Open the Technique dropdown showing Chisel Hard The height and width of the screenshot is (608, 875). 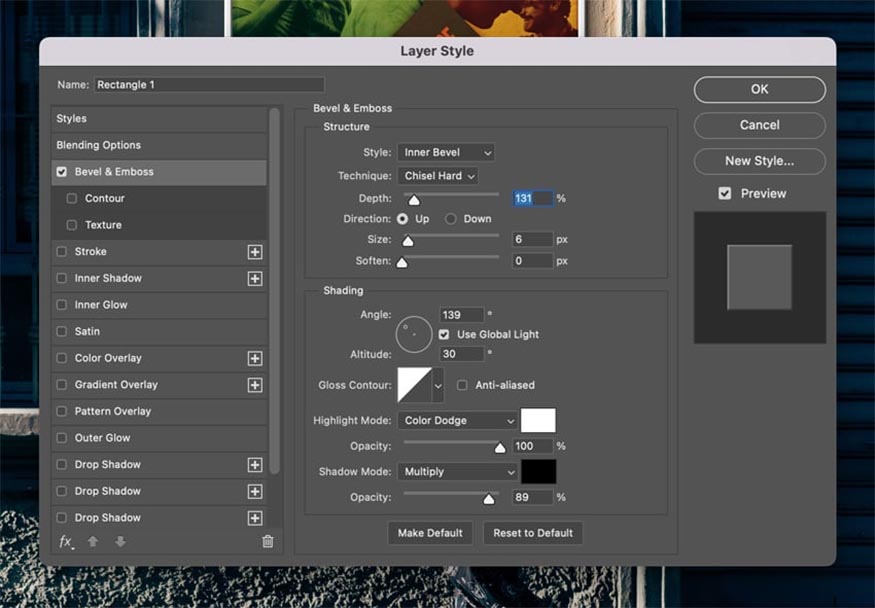pyautogui.click(x=438, y=176)
